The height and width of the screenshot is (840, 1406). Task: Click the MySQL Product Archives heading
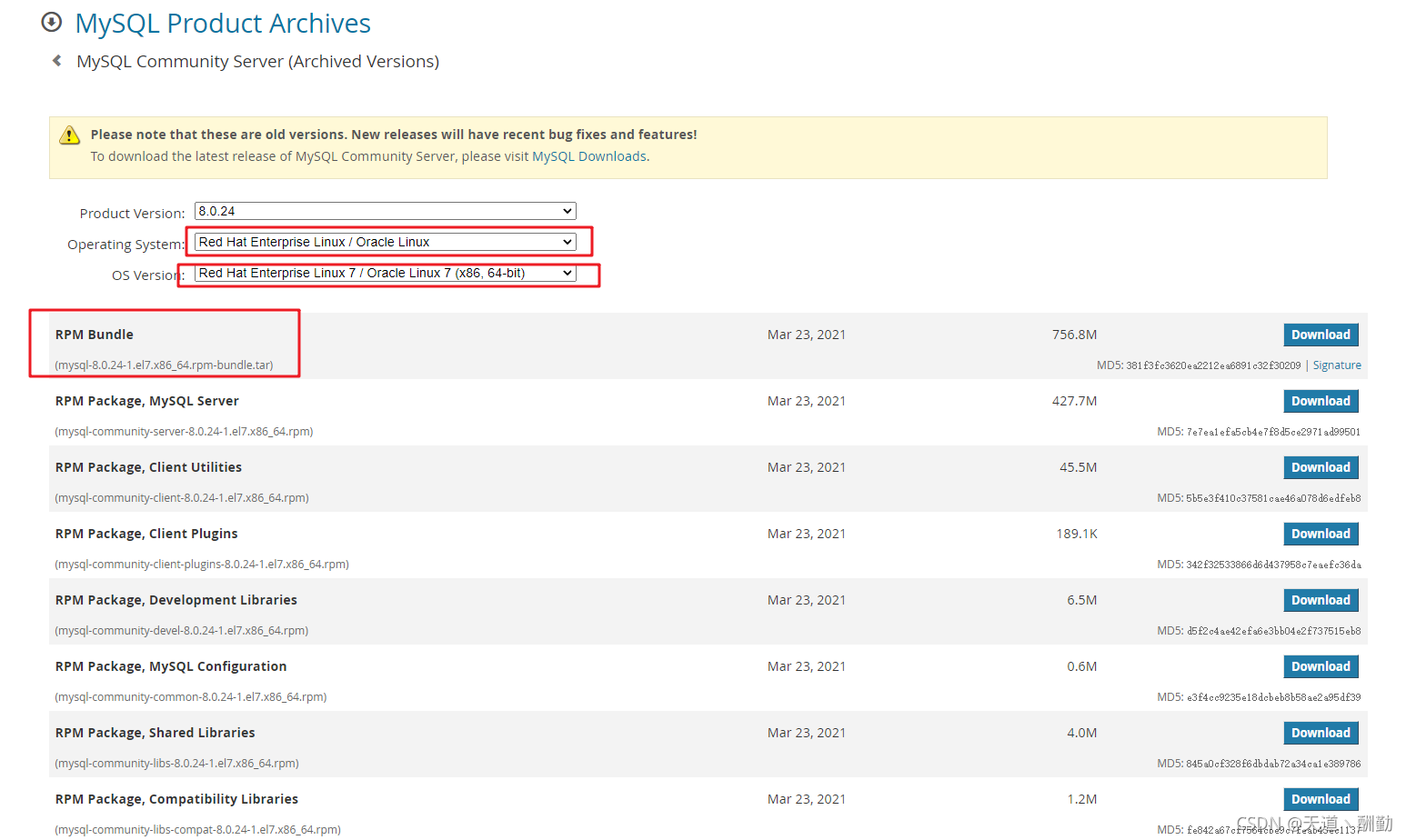tap(223, 23)
